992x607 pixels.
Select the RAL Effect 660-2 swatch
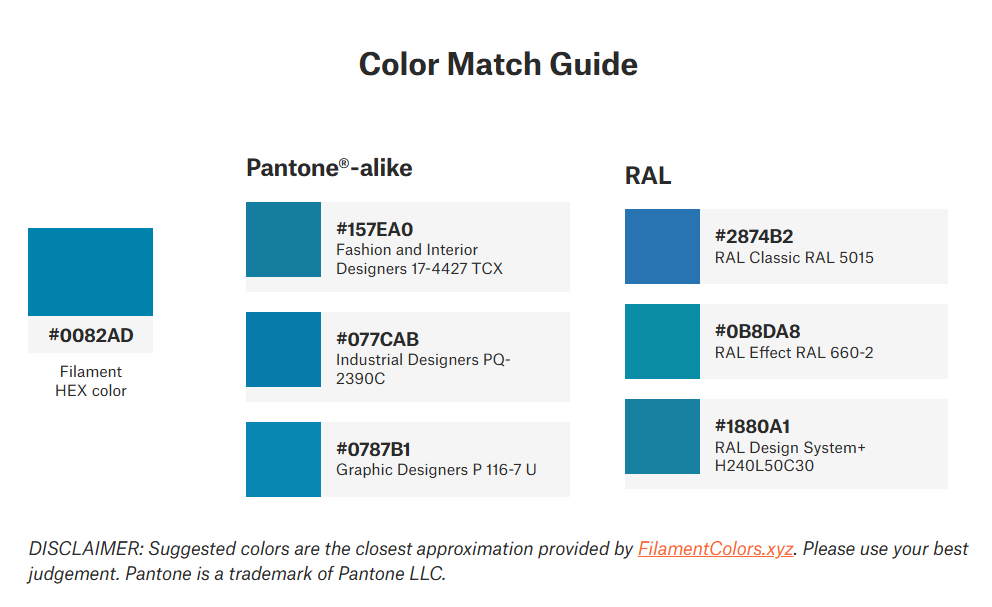[x=662, y=342]
